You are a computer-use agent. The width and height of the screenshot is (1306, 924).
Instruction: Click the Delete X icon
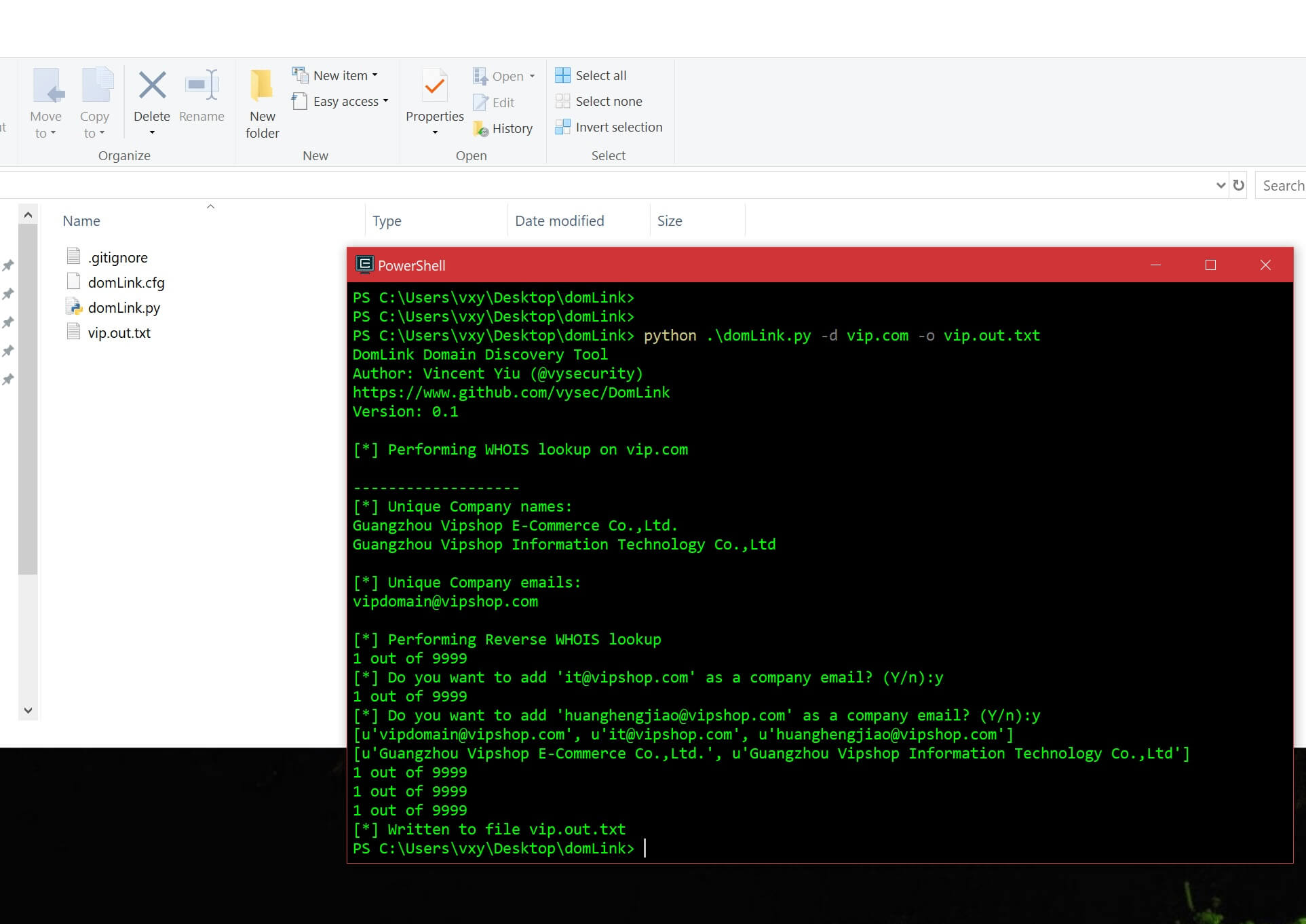click(152, 85)
